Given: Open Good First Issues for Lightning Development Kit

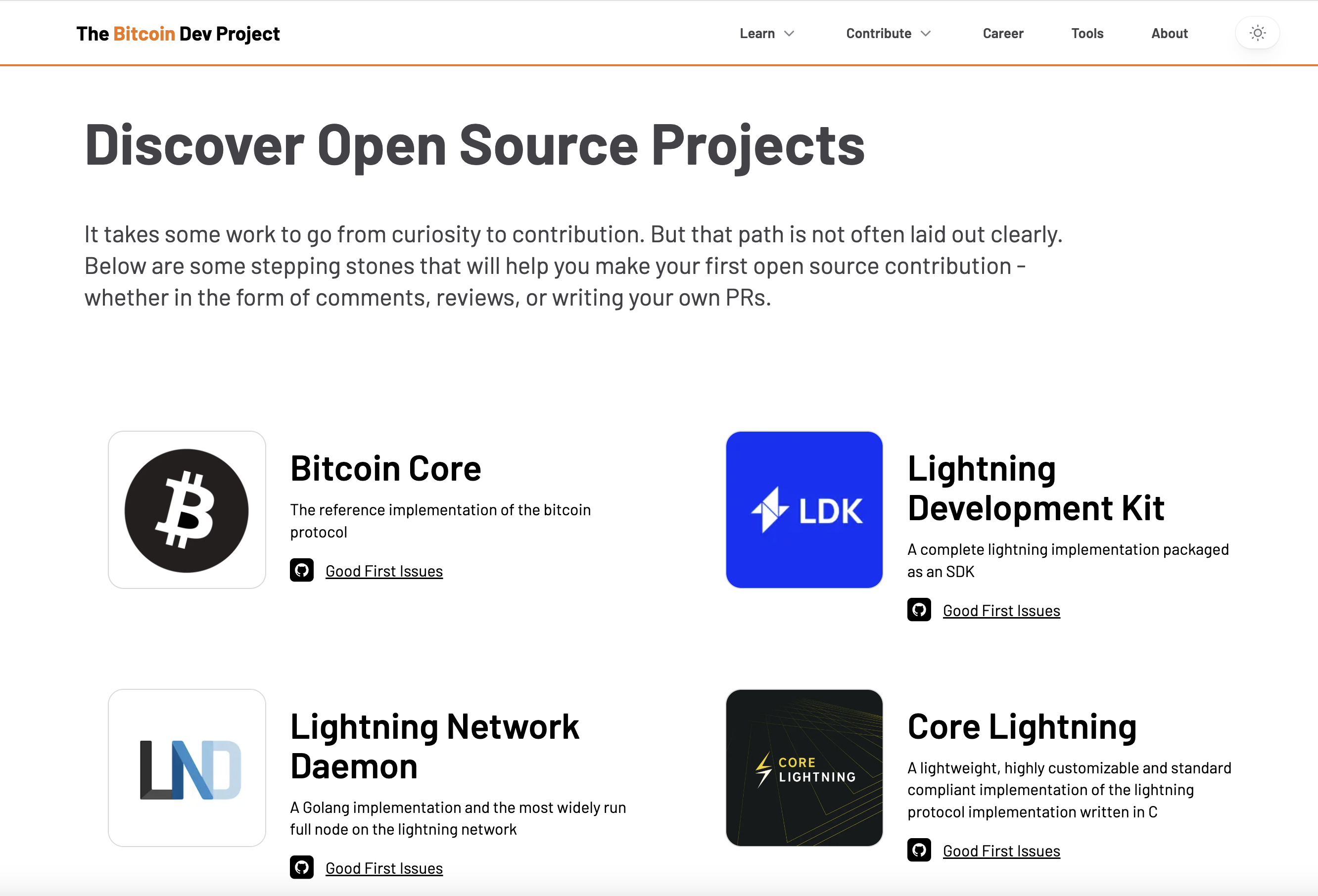Looking at the screenshot, I should coord(1001,610).
